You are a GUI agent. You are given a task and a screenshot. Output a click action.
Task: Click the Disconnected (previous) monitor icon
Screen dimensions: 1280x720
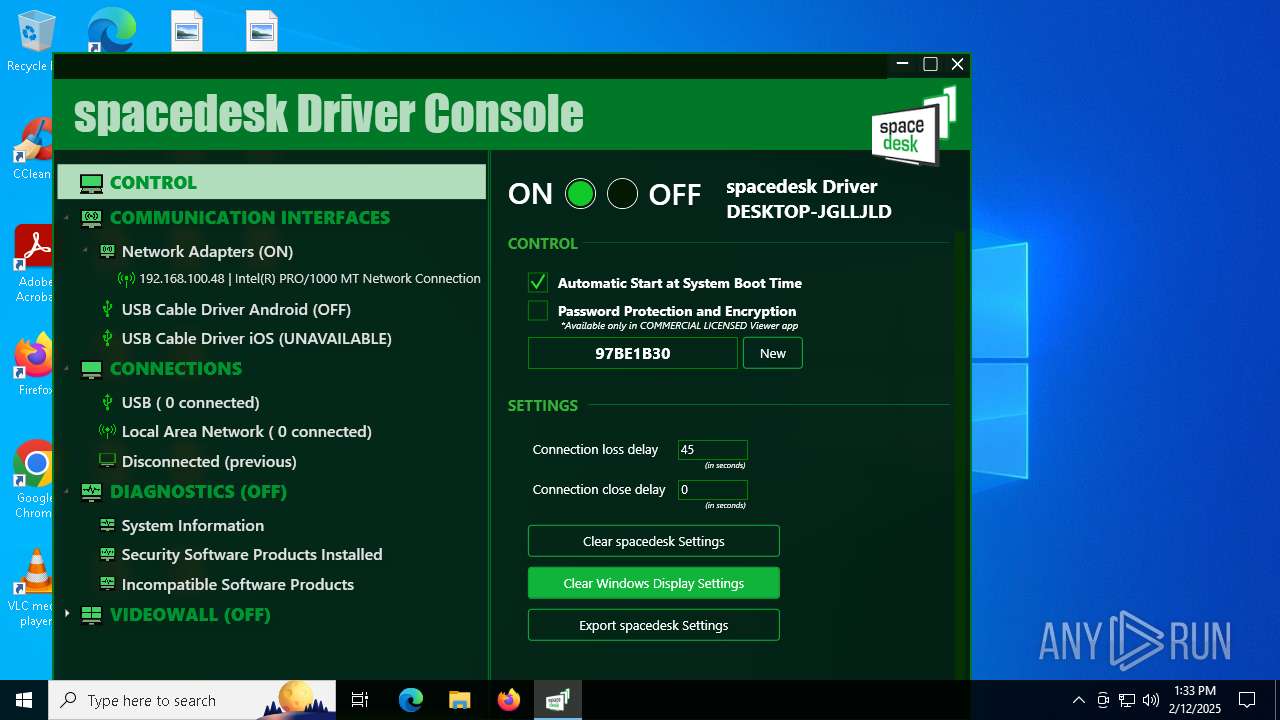pos(107,461)
